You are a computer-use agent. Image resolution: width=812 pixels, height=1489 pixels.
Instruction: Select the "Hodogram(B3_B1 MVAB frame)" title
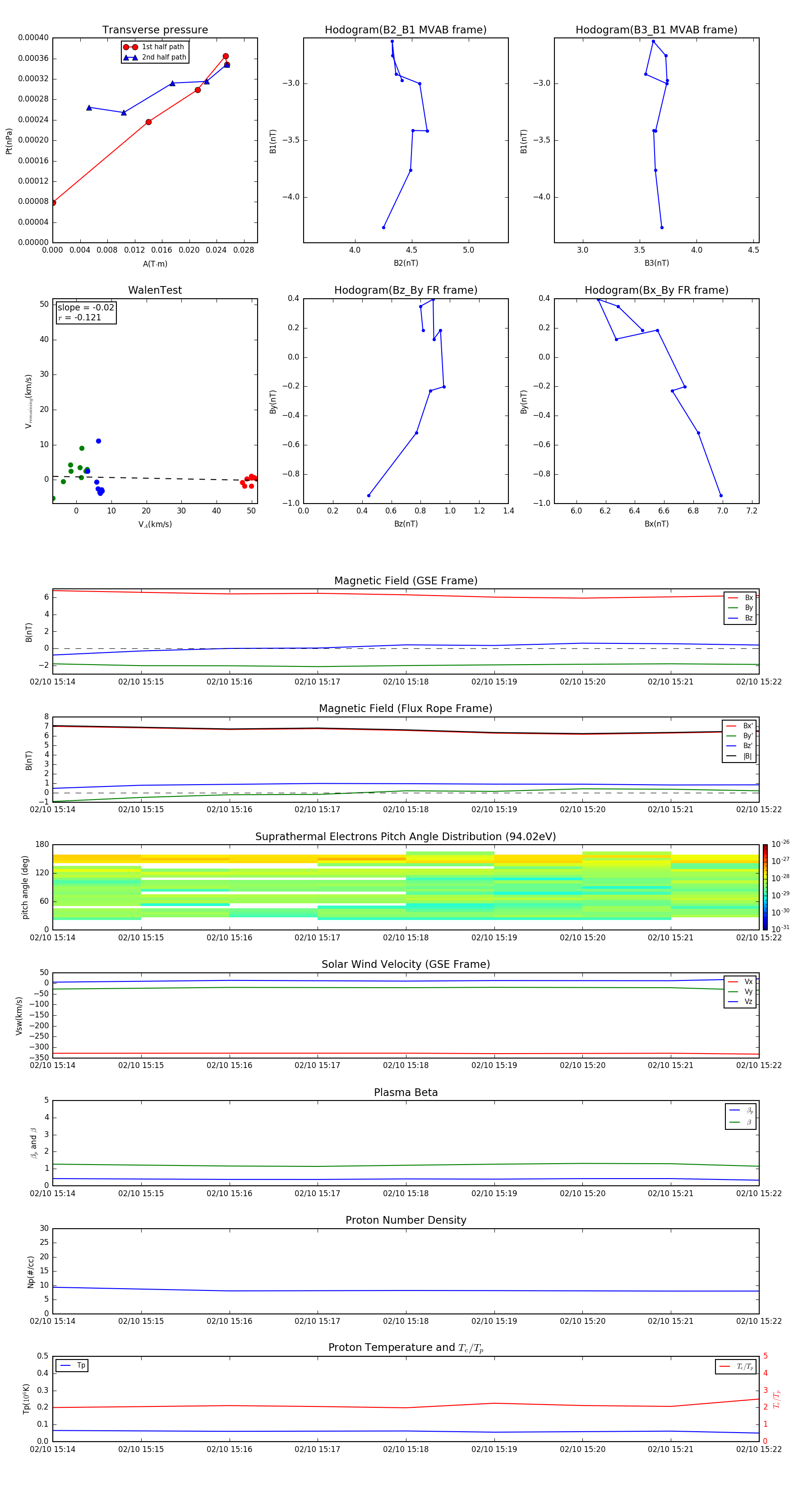pos(656,30)
